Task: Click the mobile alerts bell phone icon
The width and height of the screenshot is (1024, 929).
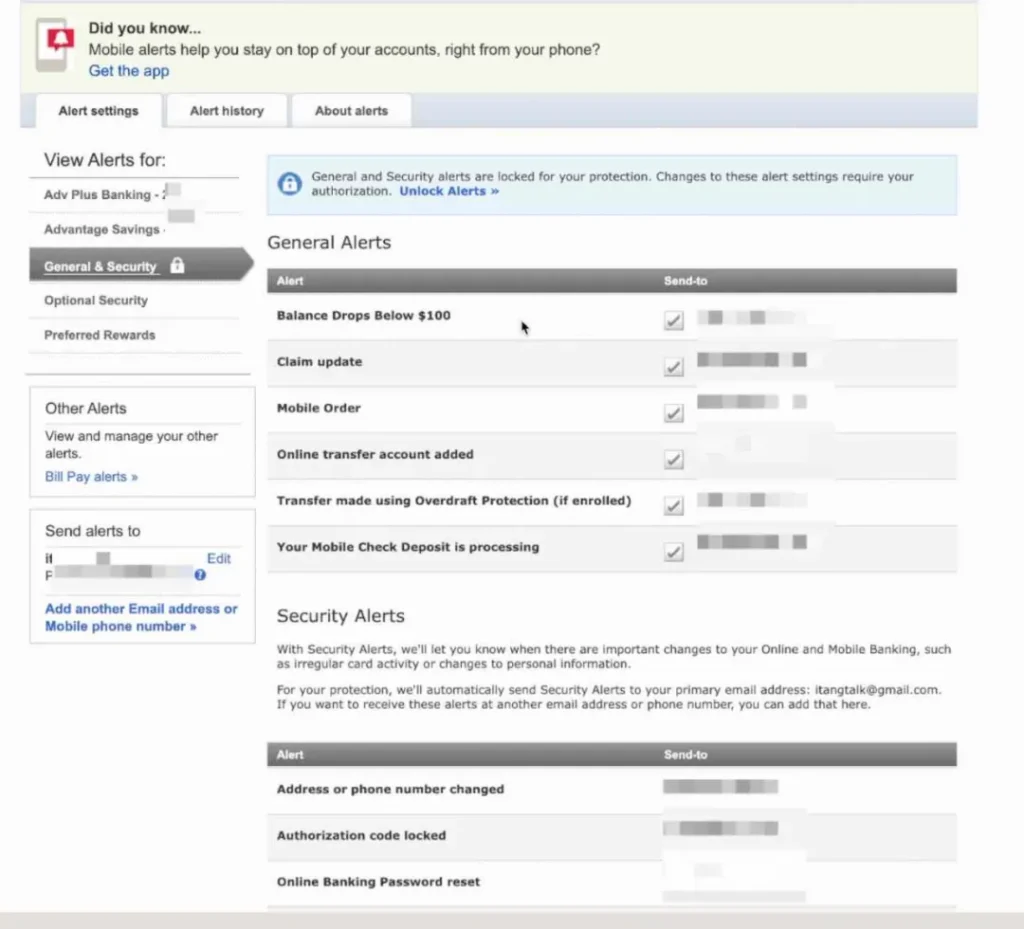Action: 54,47
